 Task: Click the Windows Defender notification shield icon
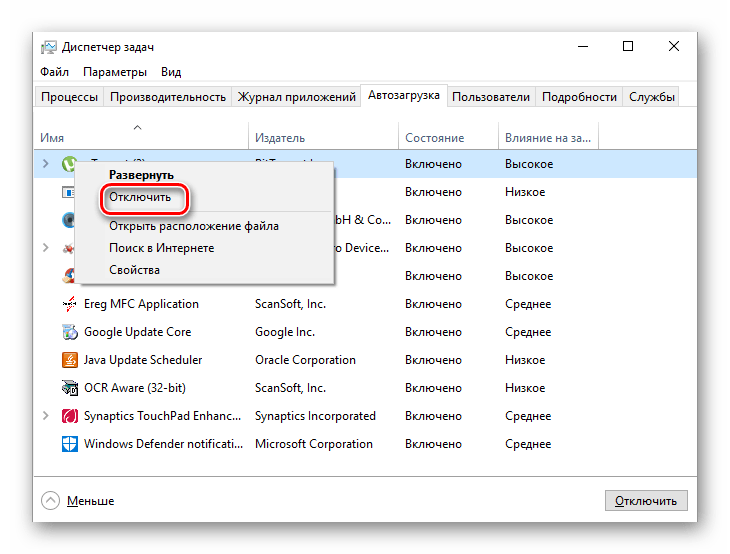[x=69, y=444]
